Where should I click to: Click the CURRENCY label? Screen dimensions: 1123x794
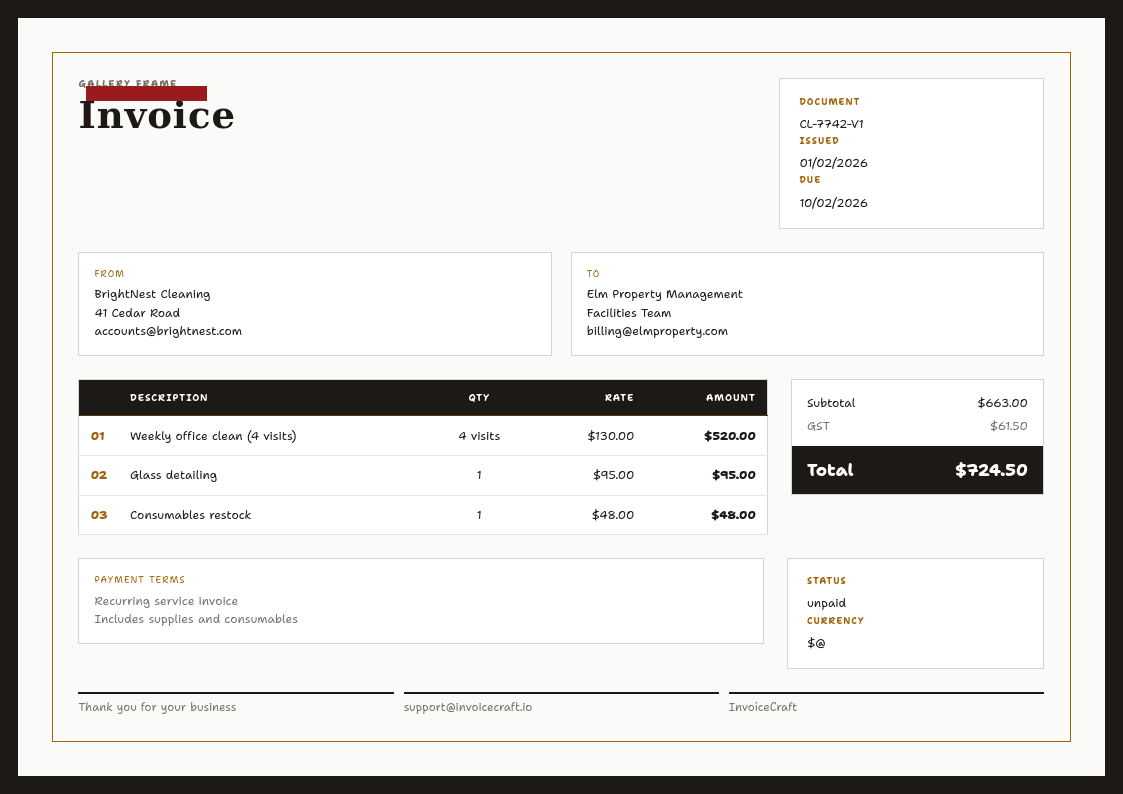pos(835,621)
